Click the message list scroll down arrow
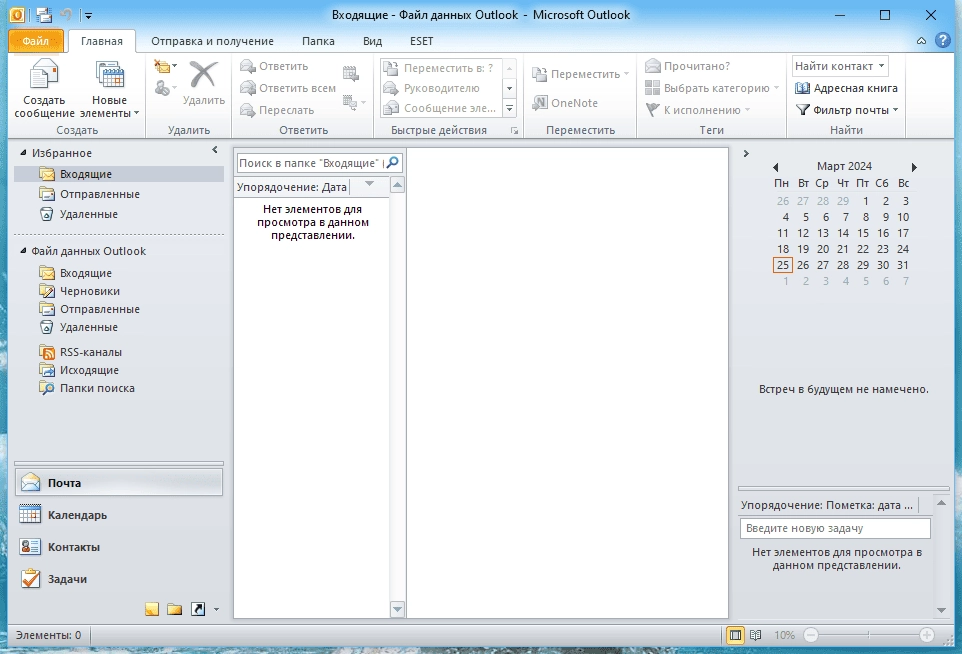 [398, 609]
